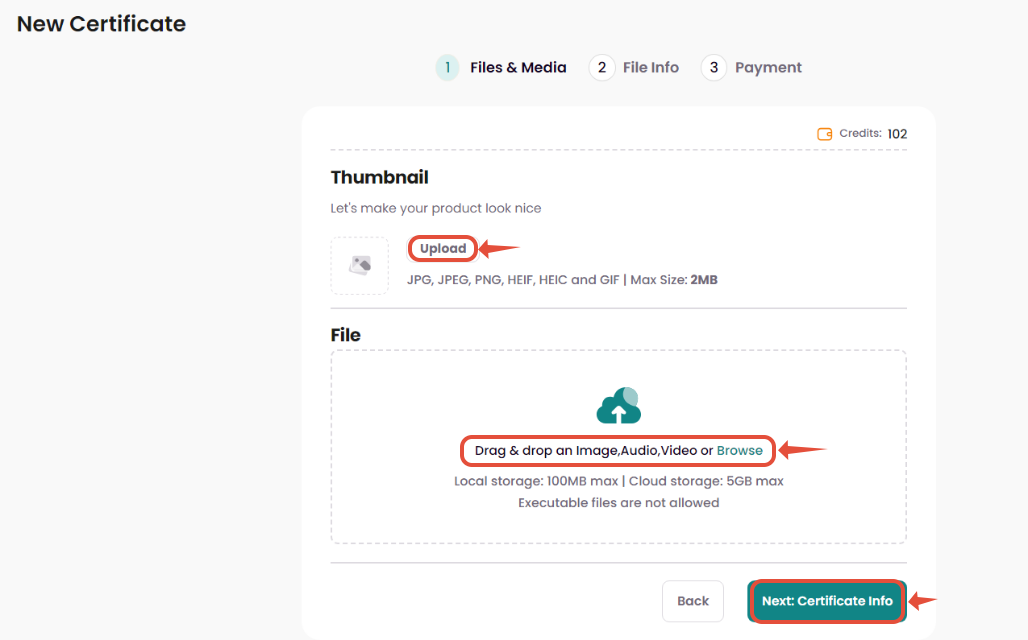Open the Browse file link
The image size is (1028, 640).
click(740, 450)
